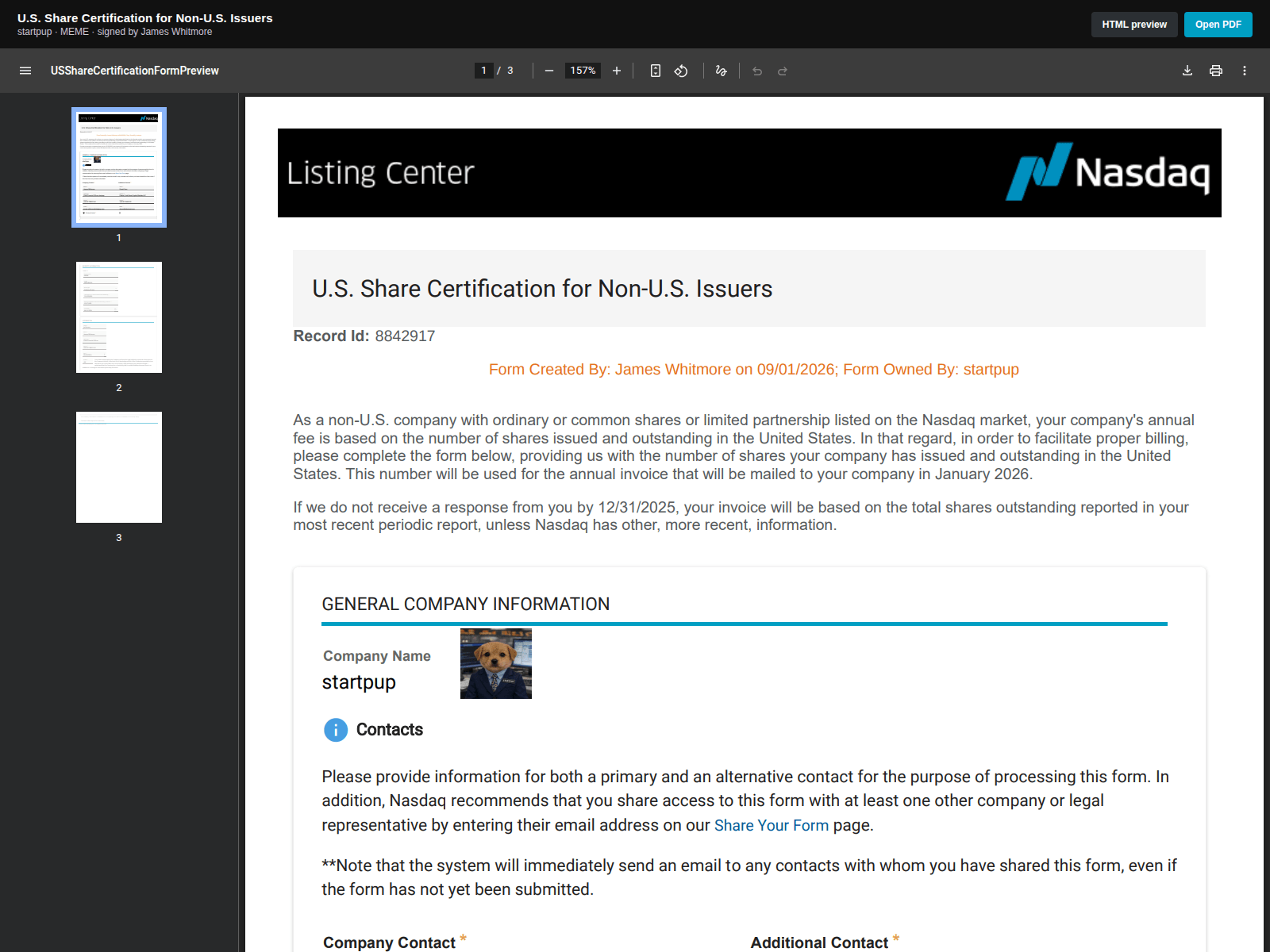Click the company name startpup text
This screenshot has width=1270, height=952.
click(x=359, y=682)
